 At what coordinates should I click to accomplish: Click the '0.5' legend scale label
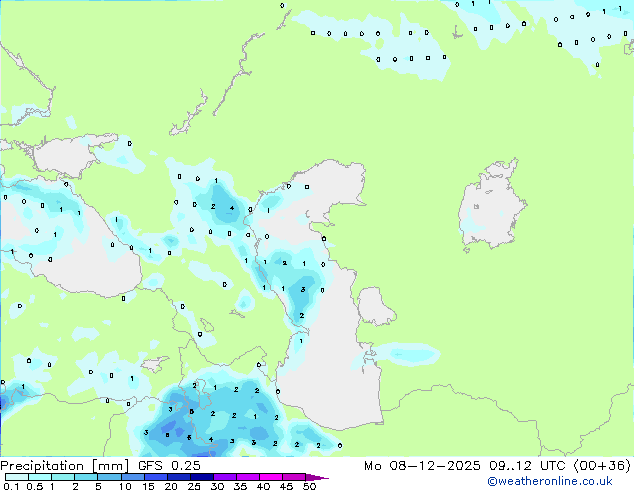pyautogui.click(x=35, y=486)
